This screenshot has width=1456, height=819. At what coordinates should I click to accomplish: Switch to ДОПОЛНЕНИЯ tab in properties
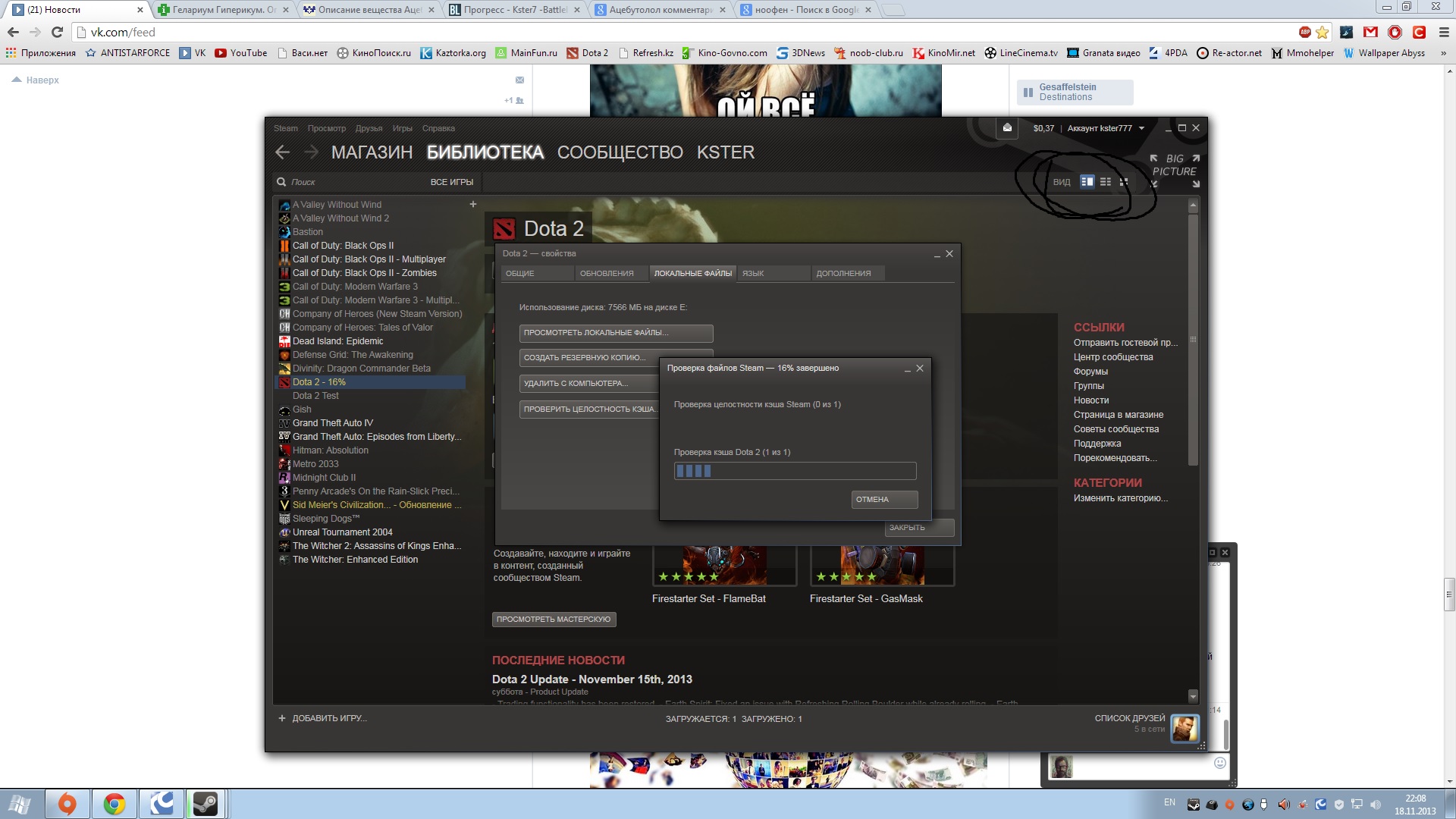(x=848, y=273)
